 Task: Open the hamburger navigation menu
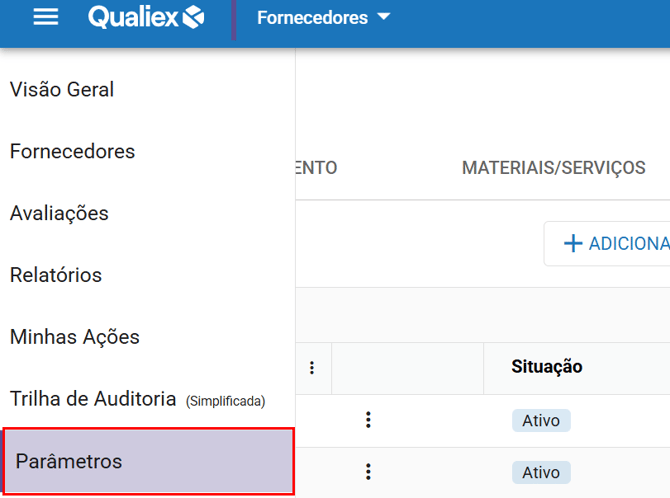point(46,18)
